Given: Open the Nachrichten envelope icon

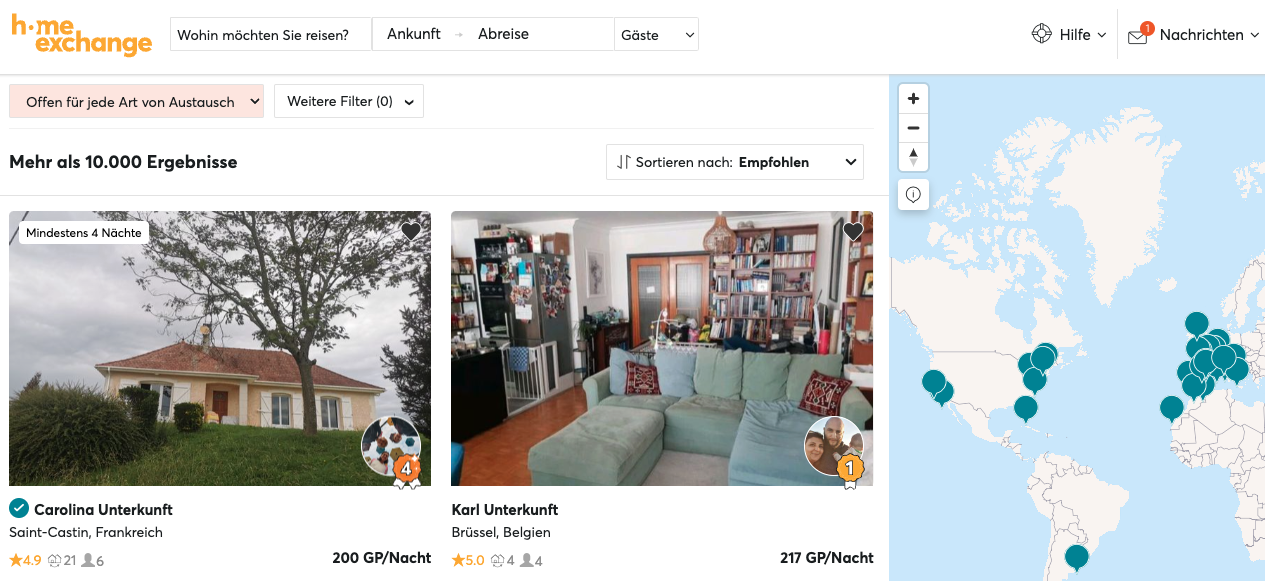Looking at the screenshot, I should (1137, 36).
